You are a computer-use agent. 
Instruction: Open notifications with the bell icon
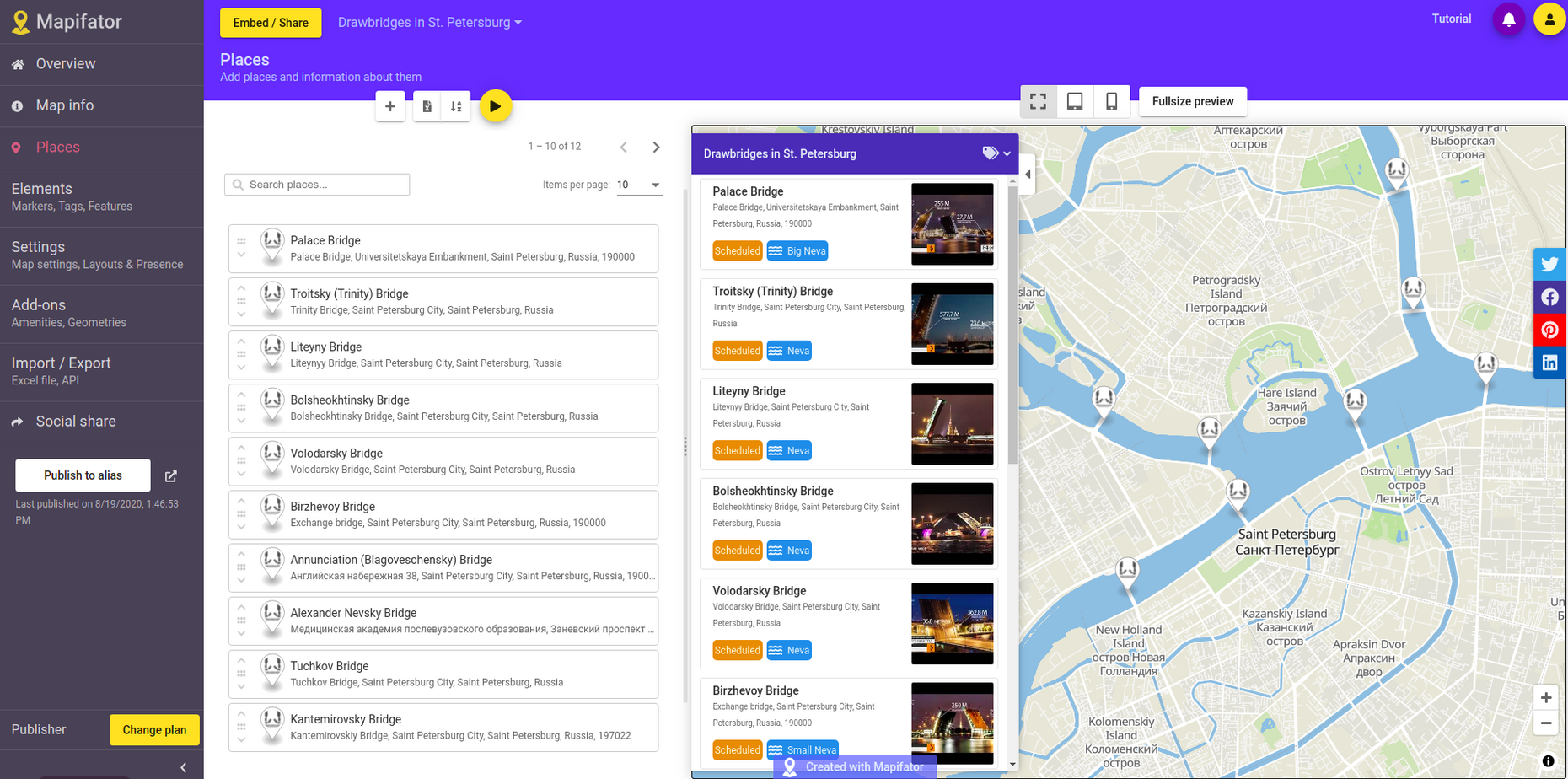[x=1508, y=19]
